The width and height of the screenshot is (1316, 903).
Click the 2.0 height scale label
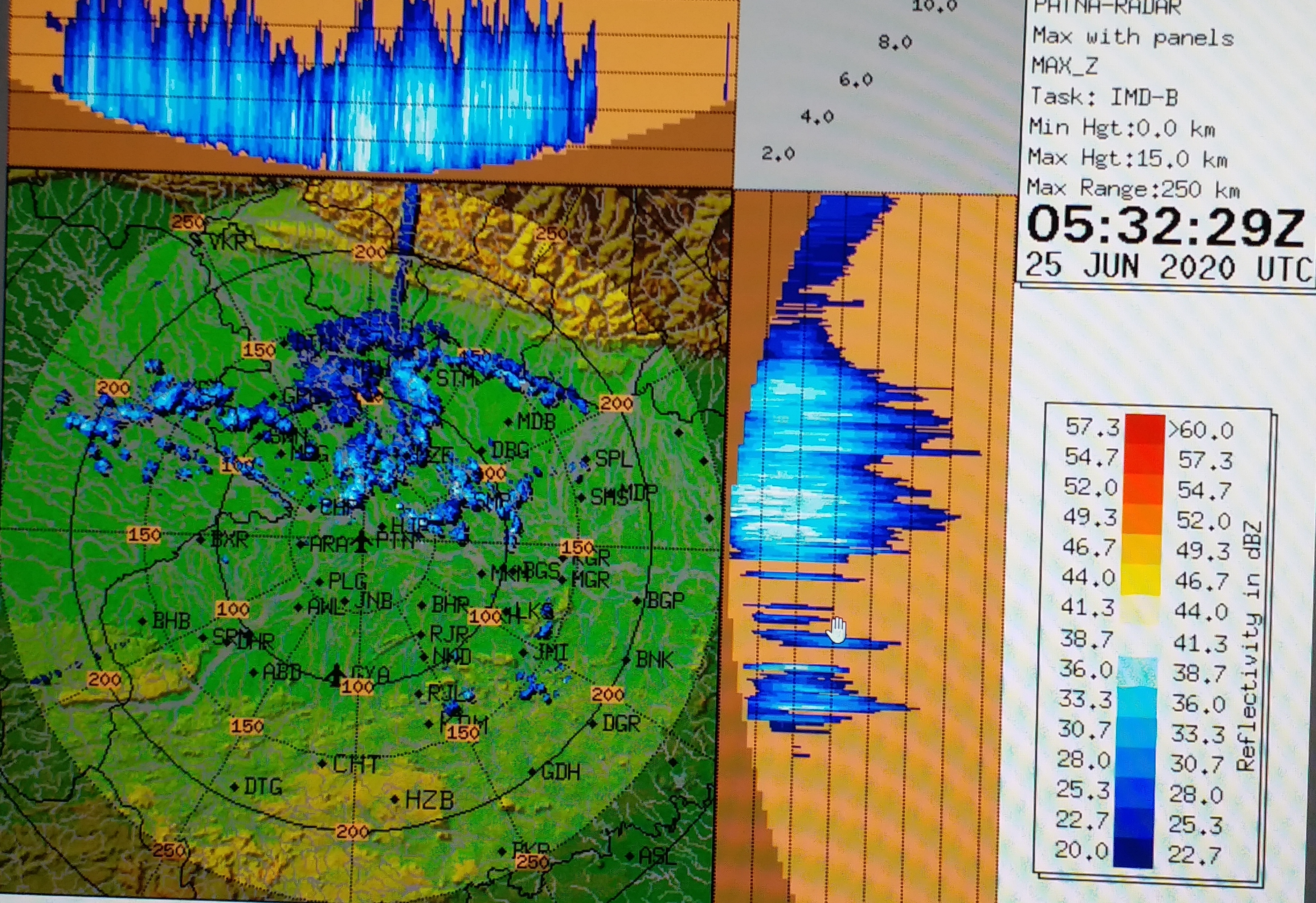point(778,153)
